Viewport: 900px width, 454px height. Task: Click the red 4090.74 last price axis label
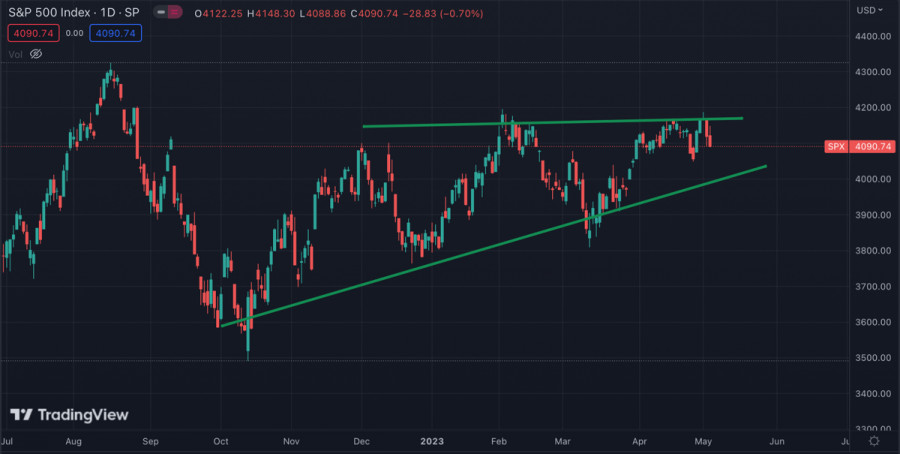point(873,147)
